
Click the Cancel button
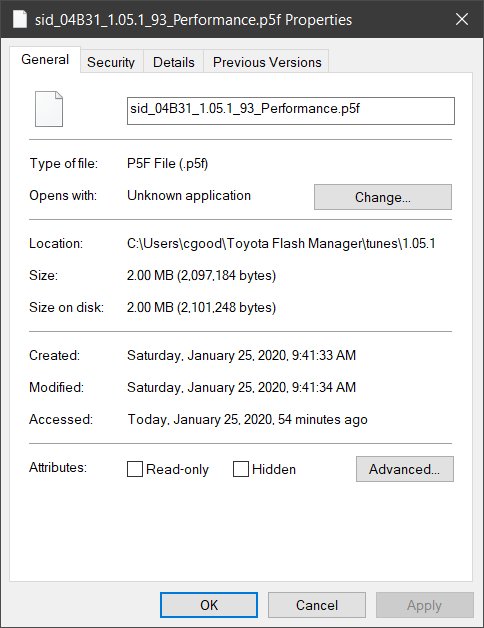click(x=317, y=605)
